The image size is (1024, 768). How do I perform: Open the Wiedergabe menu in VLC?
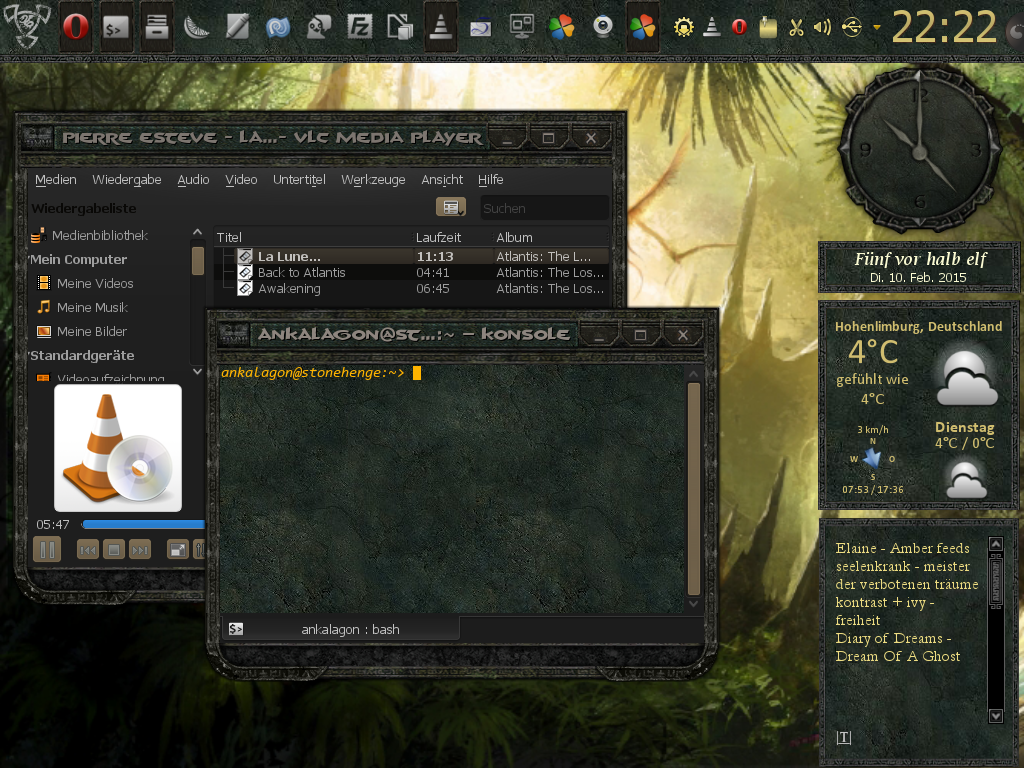pos(127,180)
